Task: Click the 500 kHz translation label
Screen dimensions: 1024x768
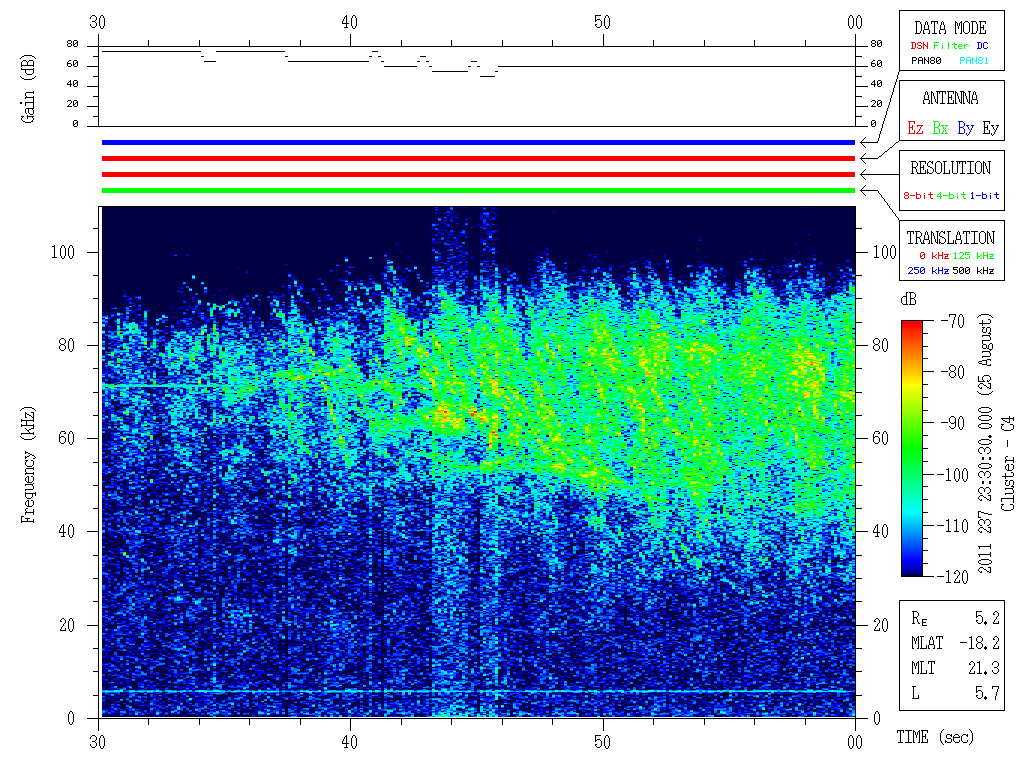Action: [x=973, y=270]
